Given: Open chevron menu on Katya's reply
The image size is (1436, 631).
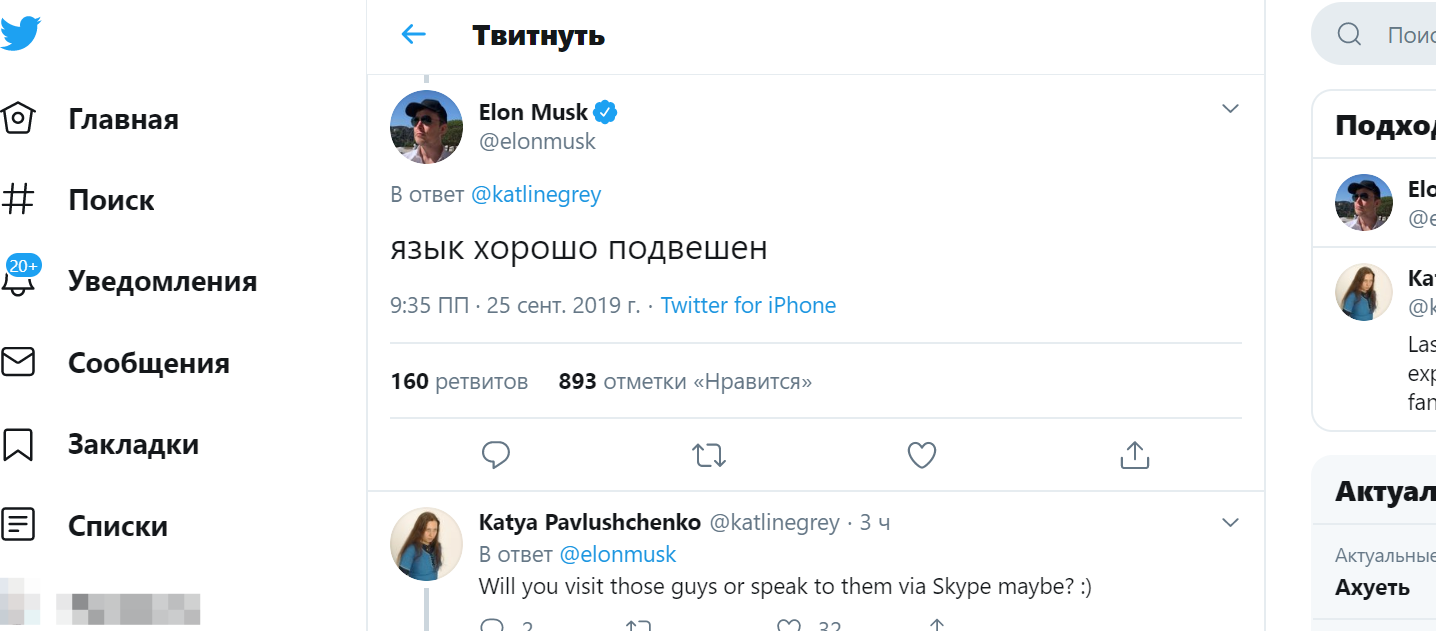Looking at the screenshot, I should (x=1230, y=522).
